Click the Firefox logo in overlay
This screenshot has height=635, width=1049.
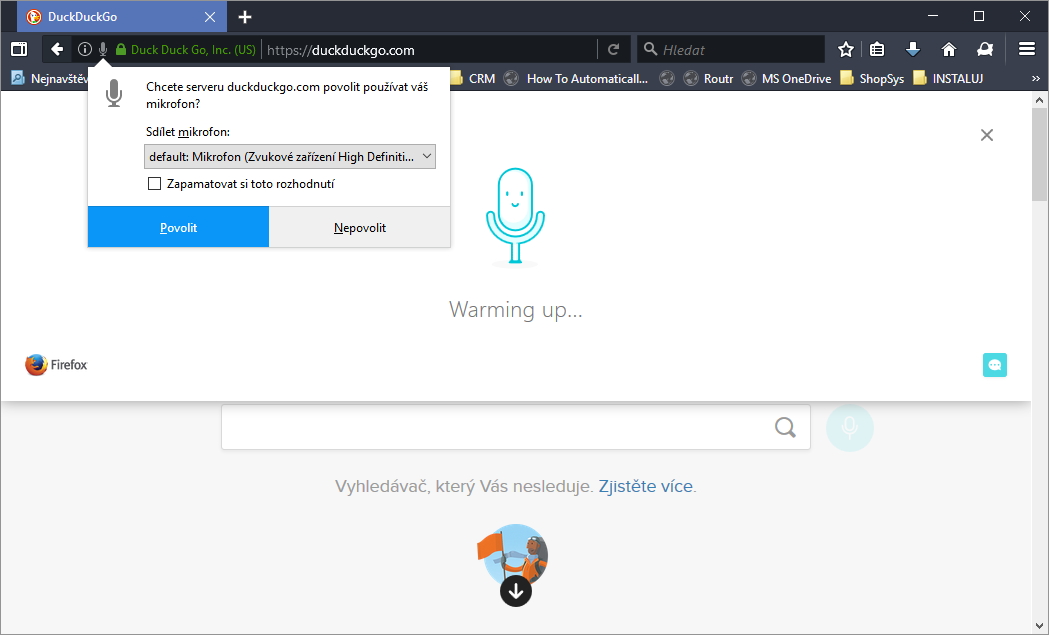tap(56, 365)
